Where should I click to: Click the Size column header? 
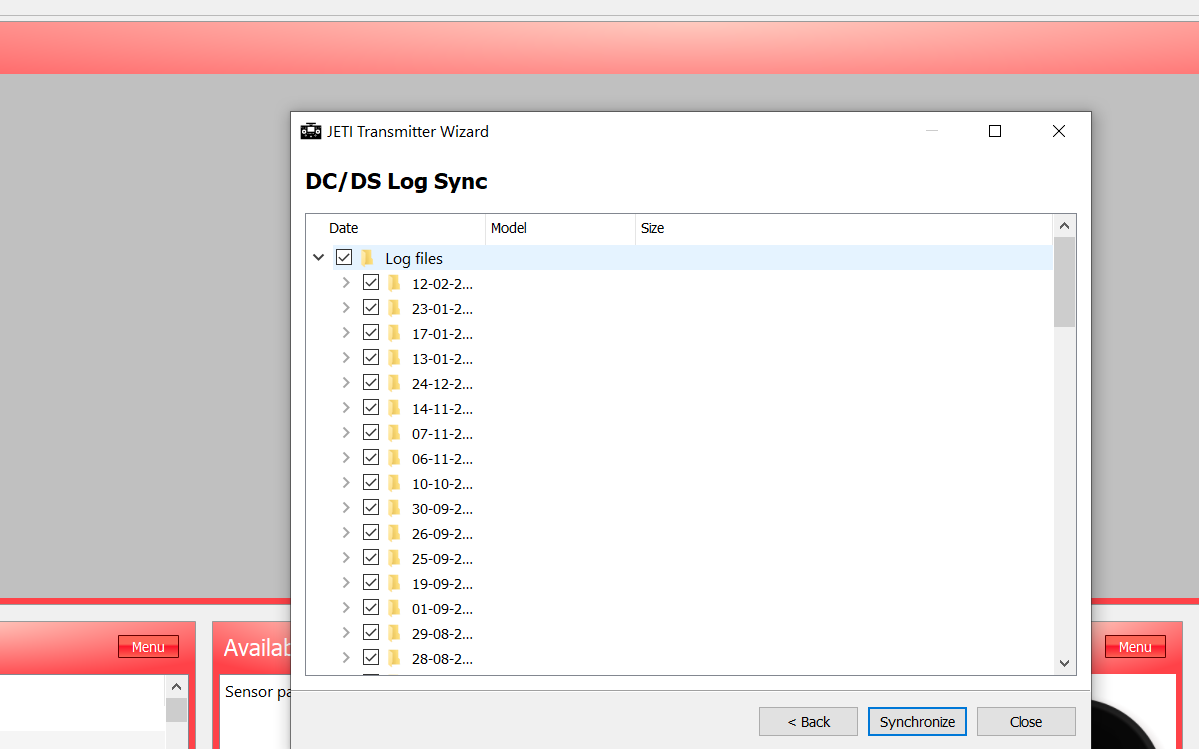[843, 229]
